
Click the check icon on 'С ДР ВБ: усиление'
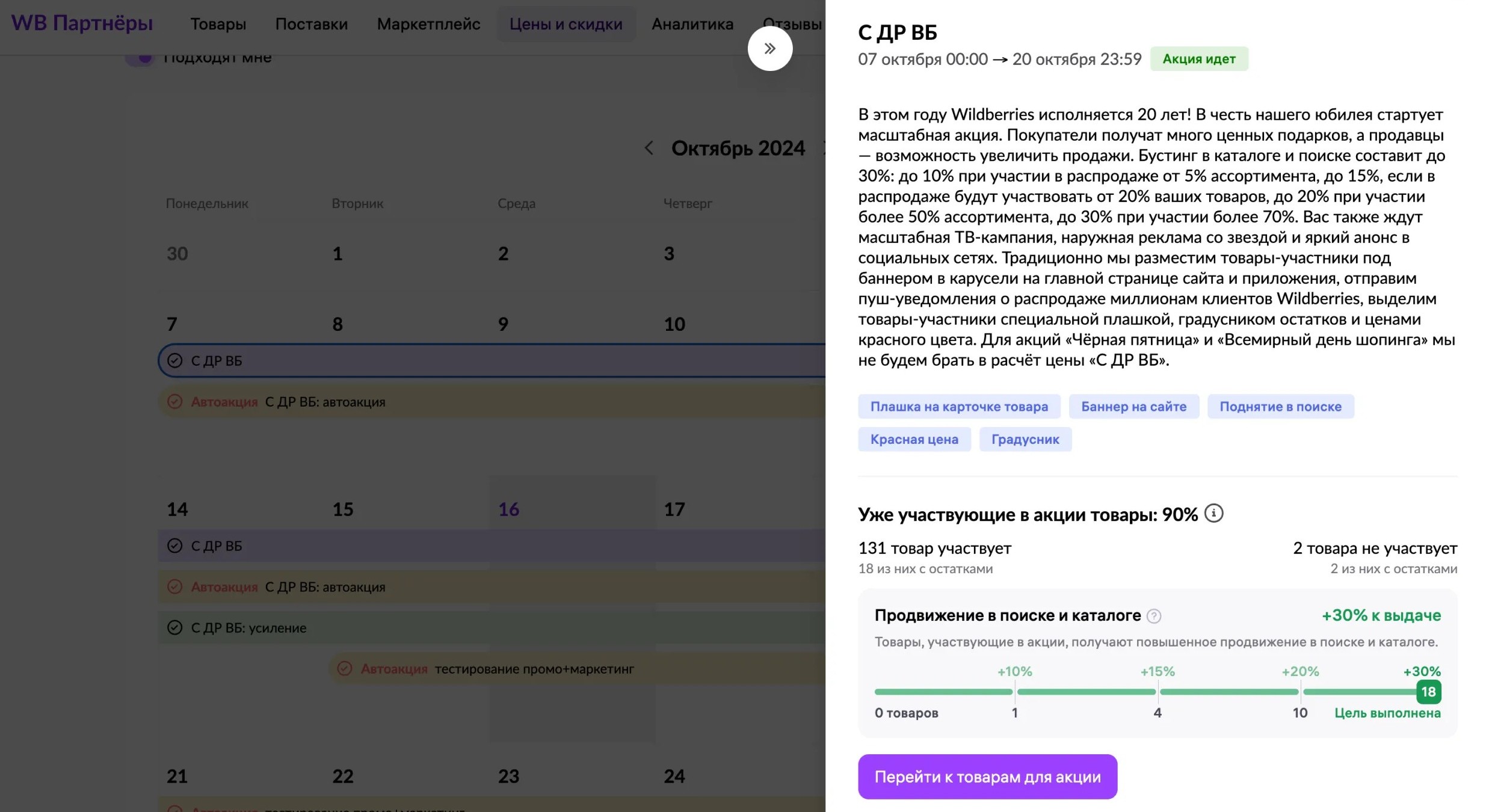pyautogui.click(x=175, y=627)
